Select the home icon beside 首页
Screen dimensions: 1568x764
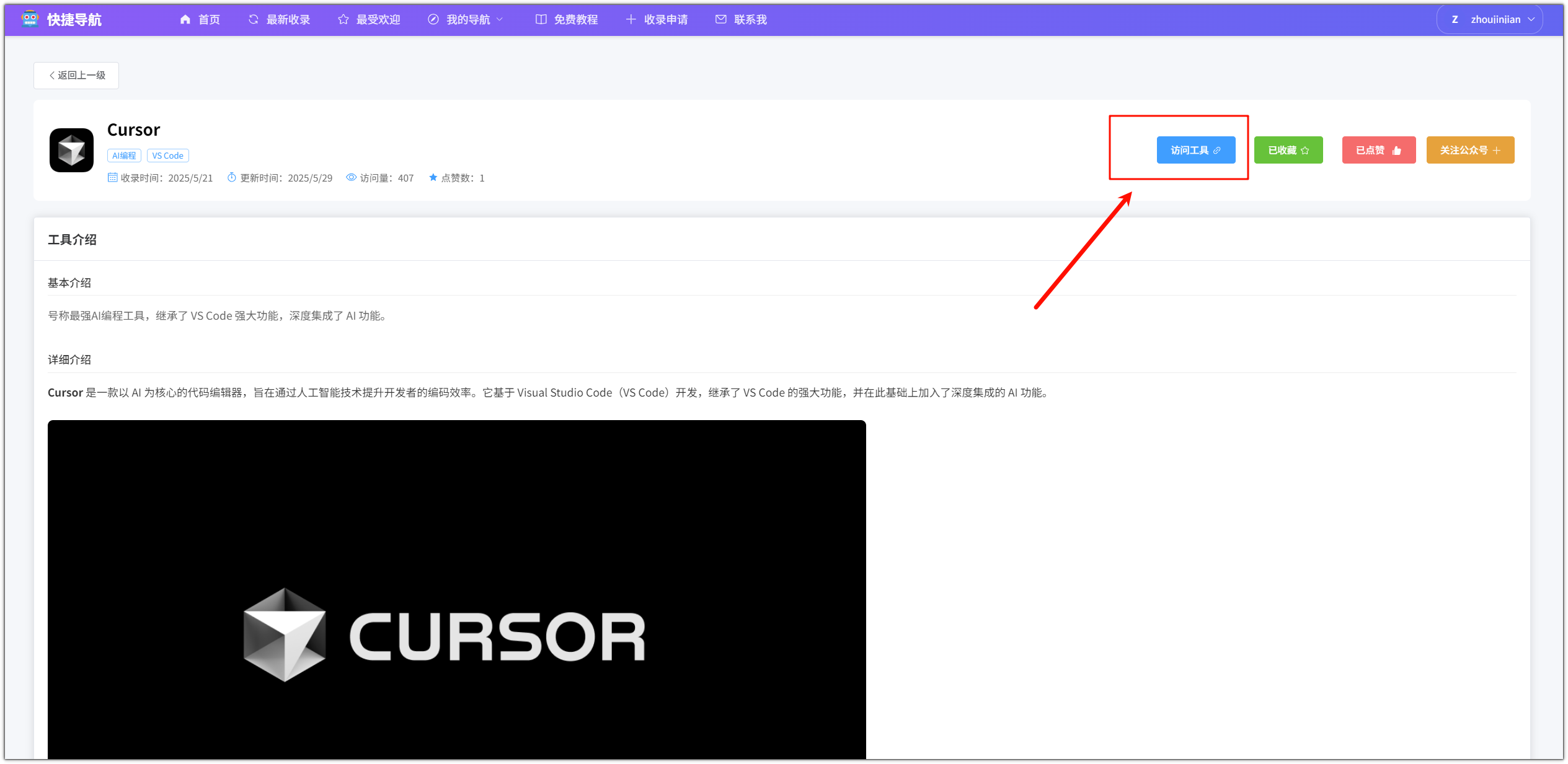point(185,19)
